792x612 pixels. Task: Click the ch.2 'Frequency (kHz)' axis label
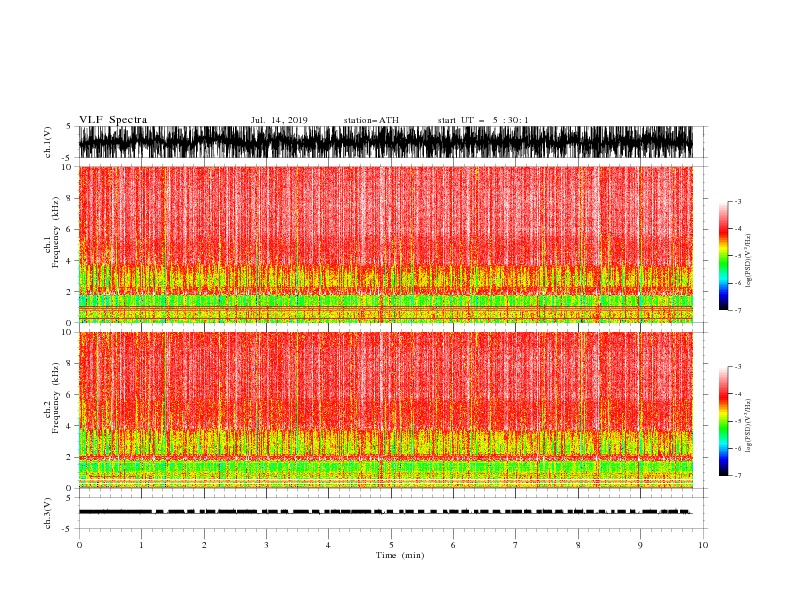[56, 398]
